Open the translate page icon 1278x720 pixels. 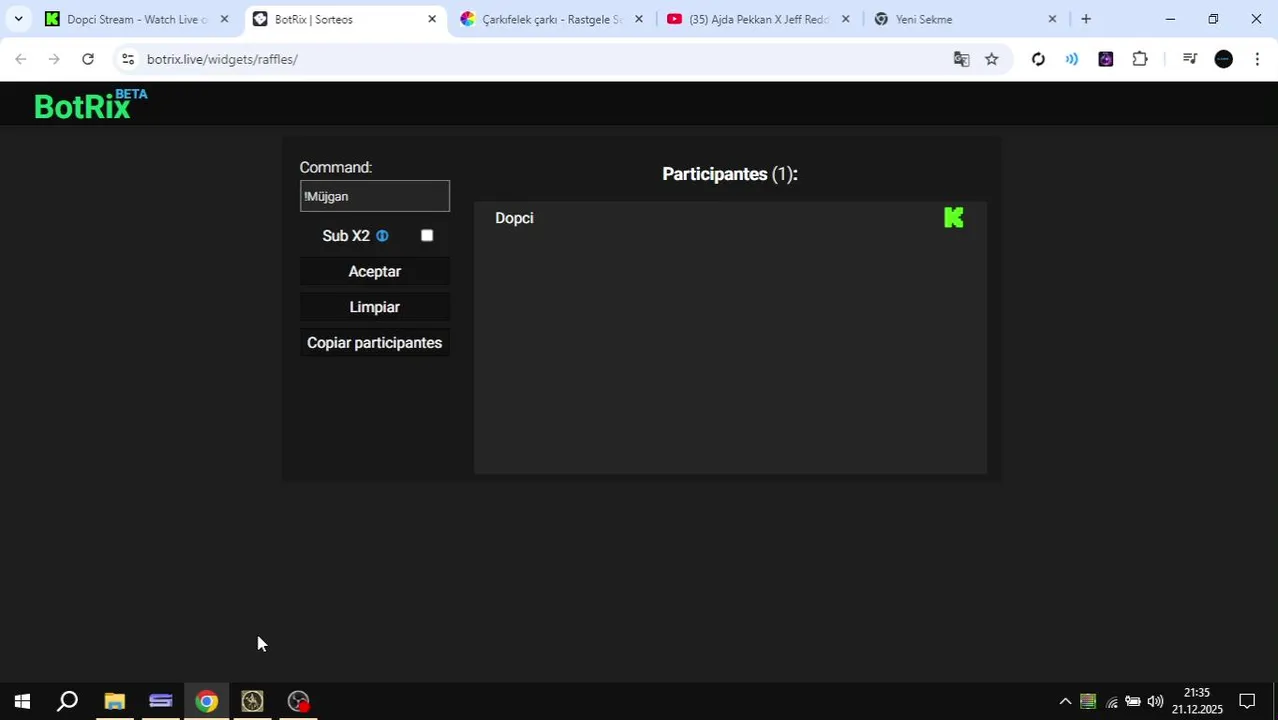point(961,59)
